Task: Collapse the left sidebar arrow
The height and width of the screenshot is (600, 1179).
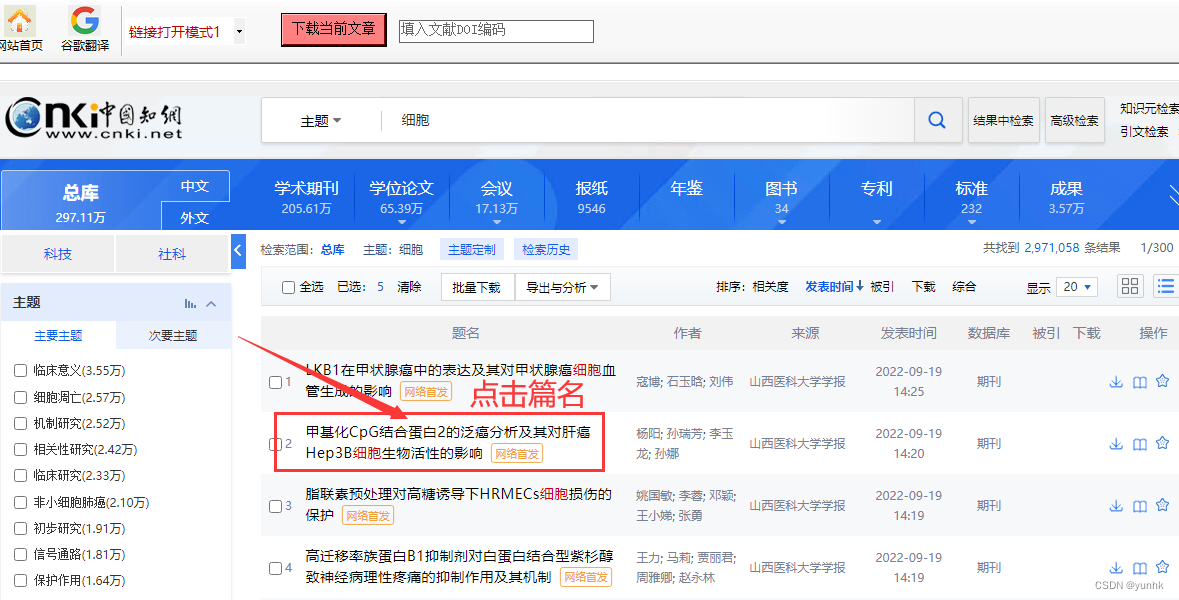Action: (x=238, y=250)
